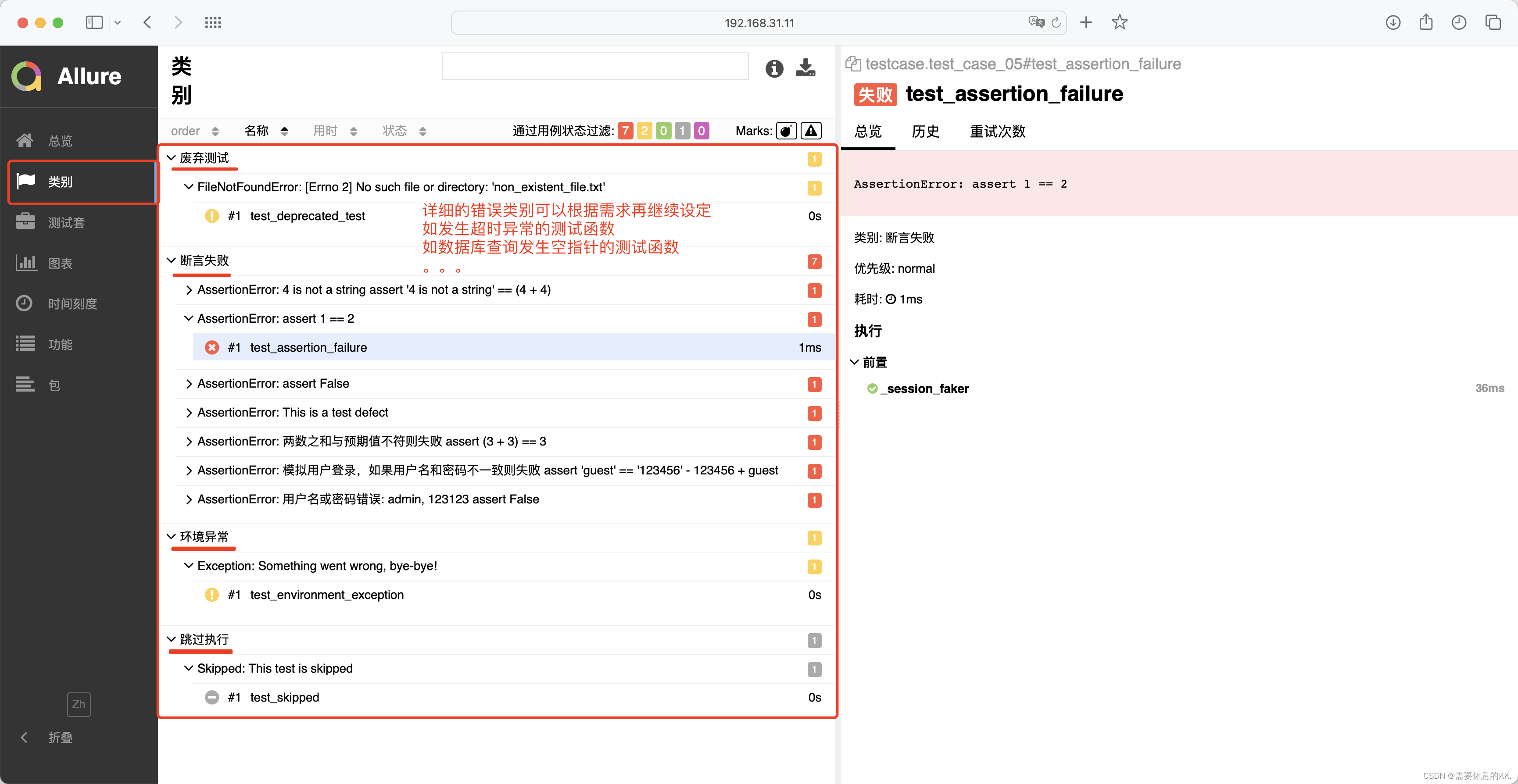Select the 类别 categories flag icon
1518x784 pixels.
click(x=26, y=181)
